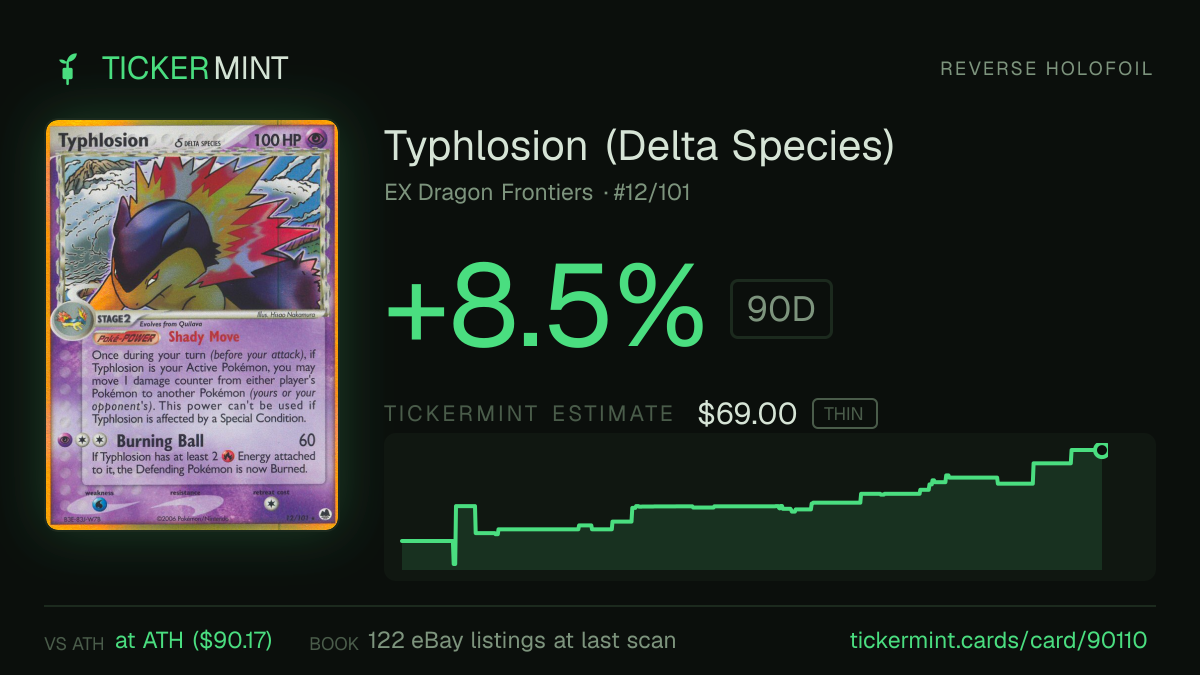Click the Typhlosion (Delta Species) title
Image resolution: width=1200 pixels, height=675 pixels.
pyautogui.click(x=639, y=147)
